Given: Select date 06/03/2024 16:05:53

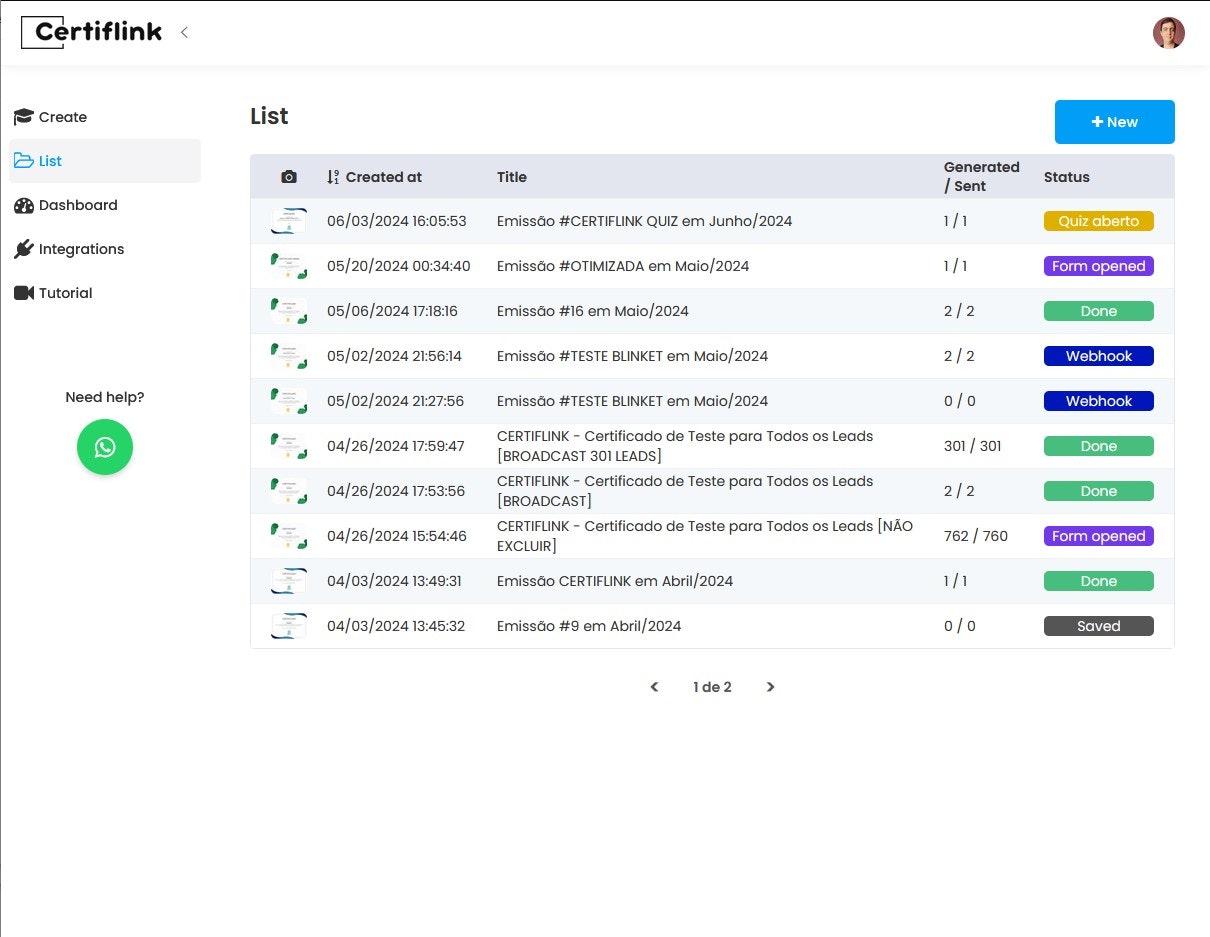Looking at the screenshot, I should 397,221.
